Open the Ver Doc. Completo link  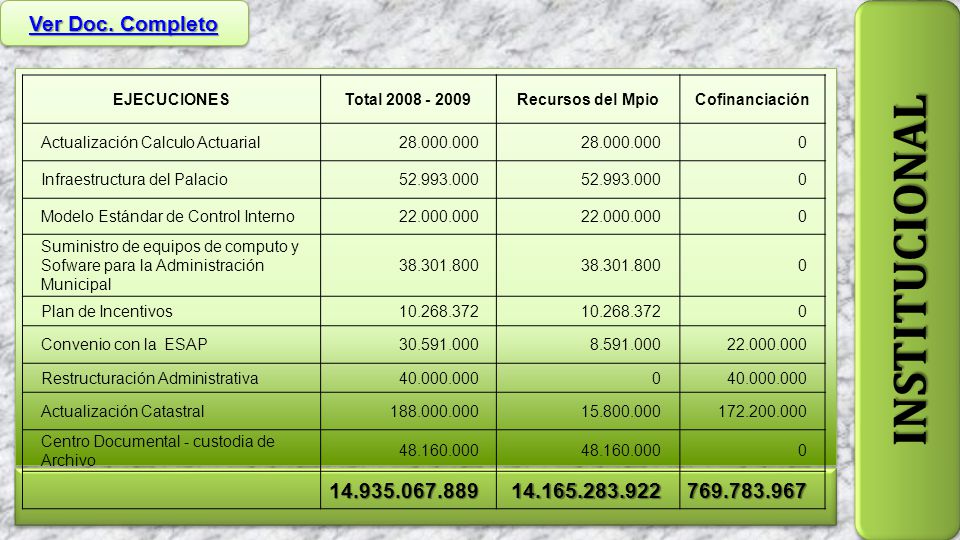pyautogui.click(x=124, y=24)
